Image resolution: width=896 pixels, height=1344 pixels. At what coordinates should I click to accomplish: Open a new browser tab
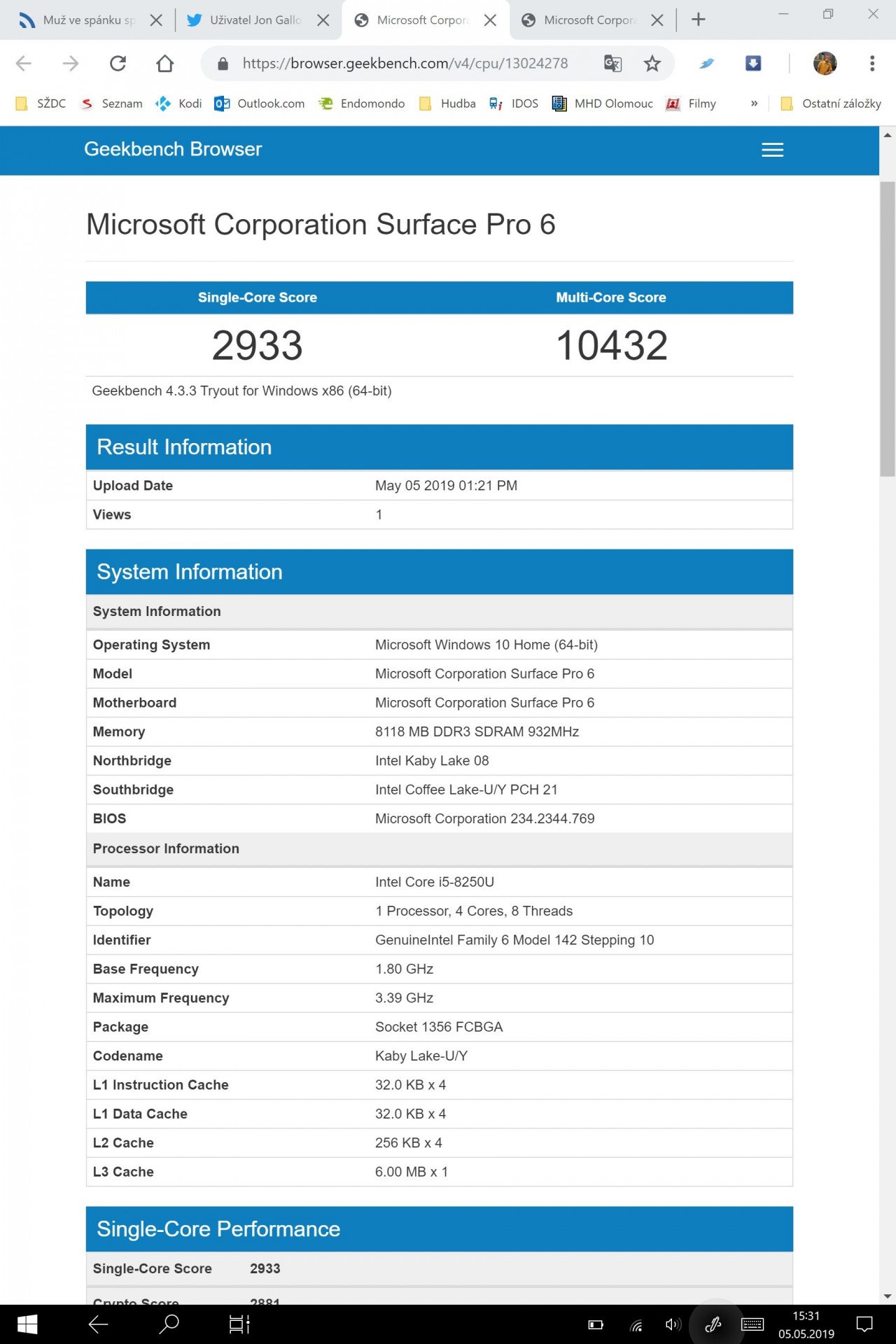(698, 20)
